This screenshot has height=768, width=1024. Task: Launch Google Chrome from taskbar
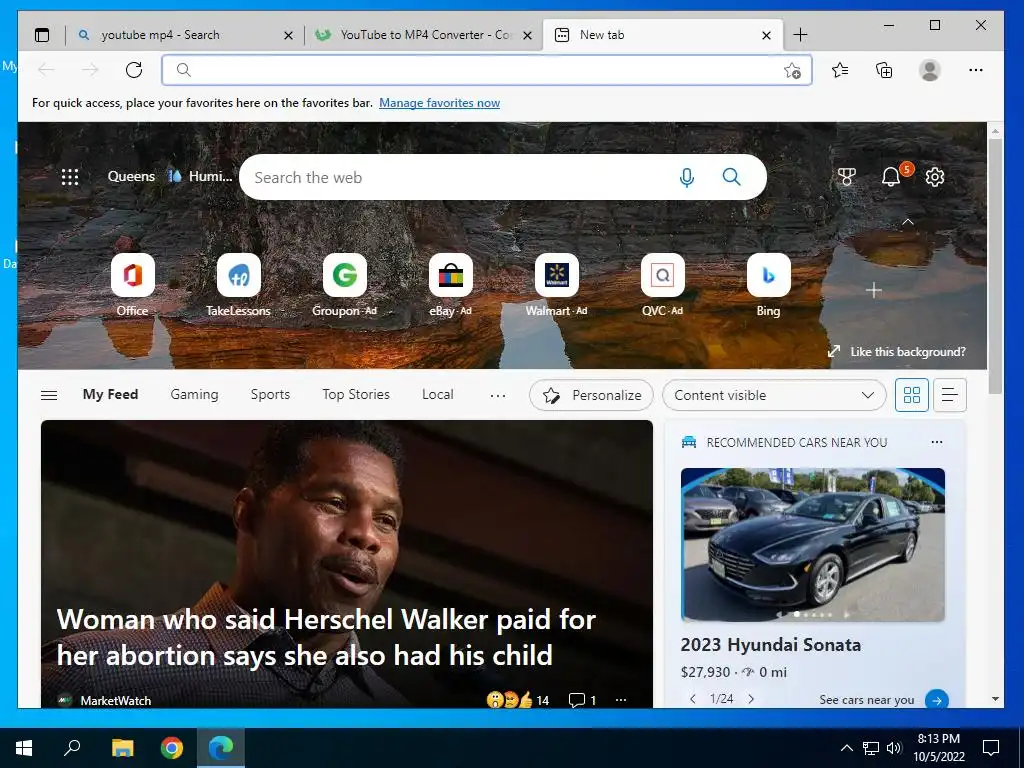[x=172, y=748]
